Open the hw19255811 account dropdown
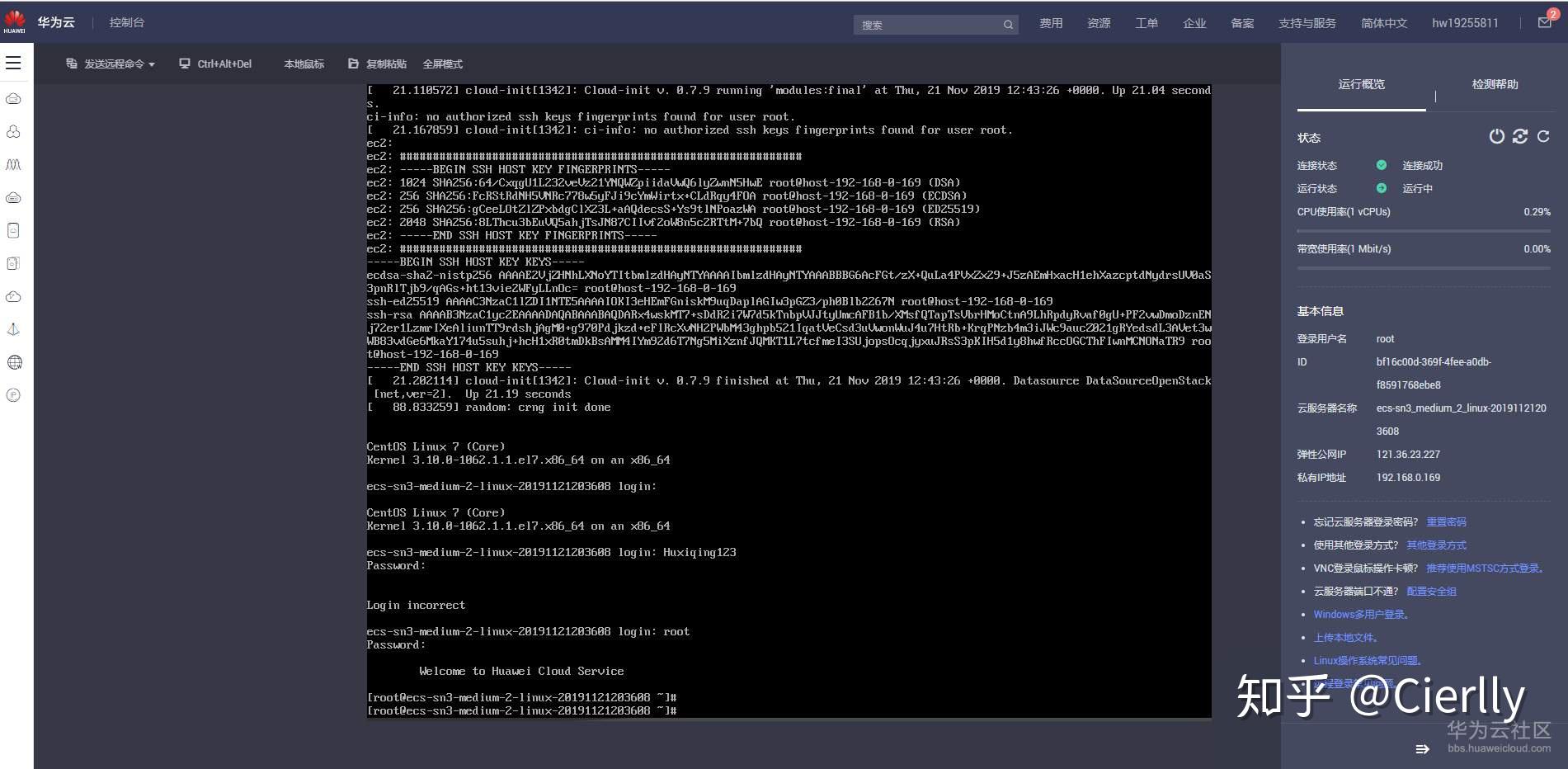Viewport: 1568px width, 769px height. pos(1465,23)
